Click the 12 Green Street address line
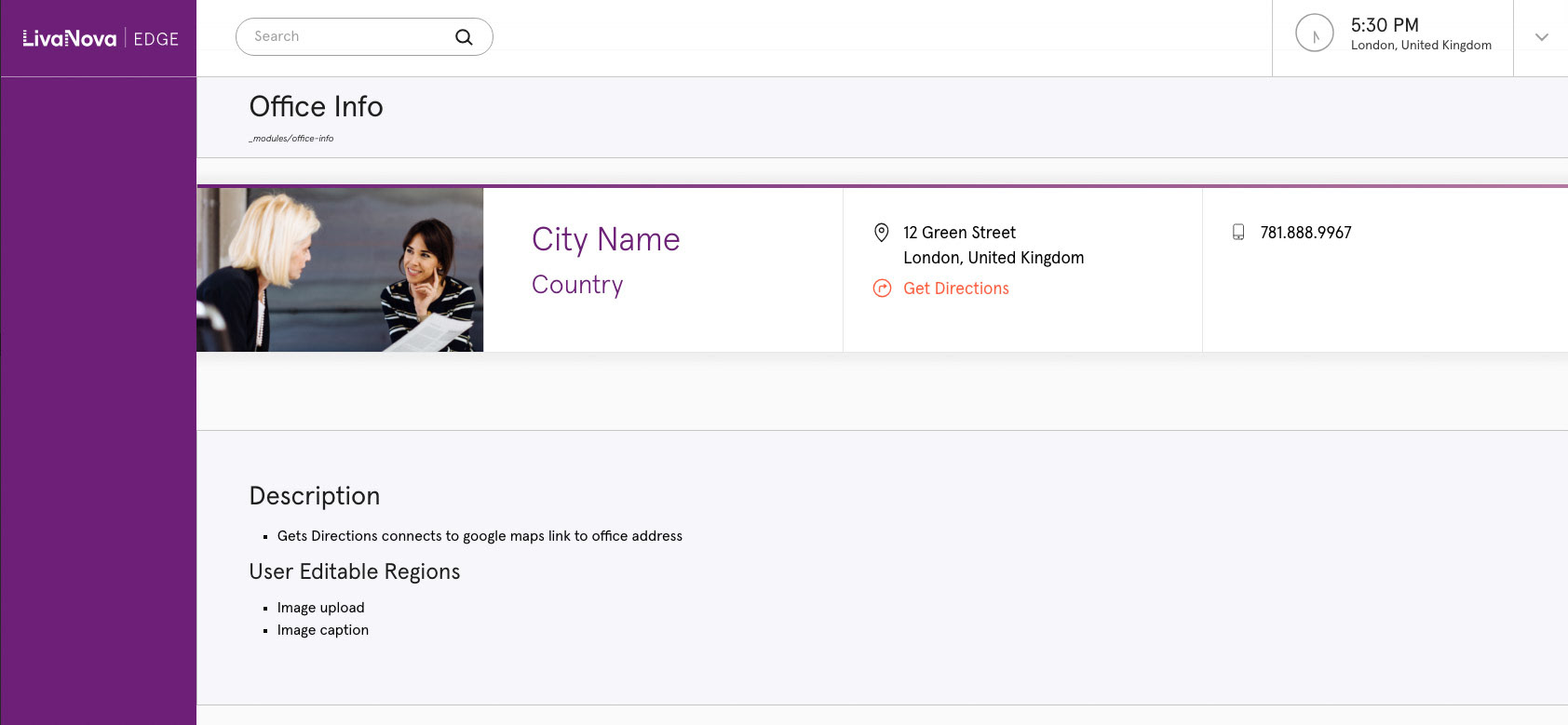1568x725 pixels. point(959,233)
